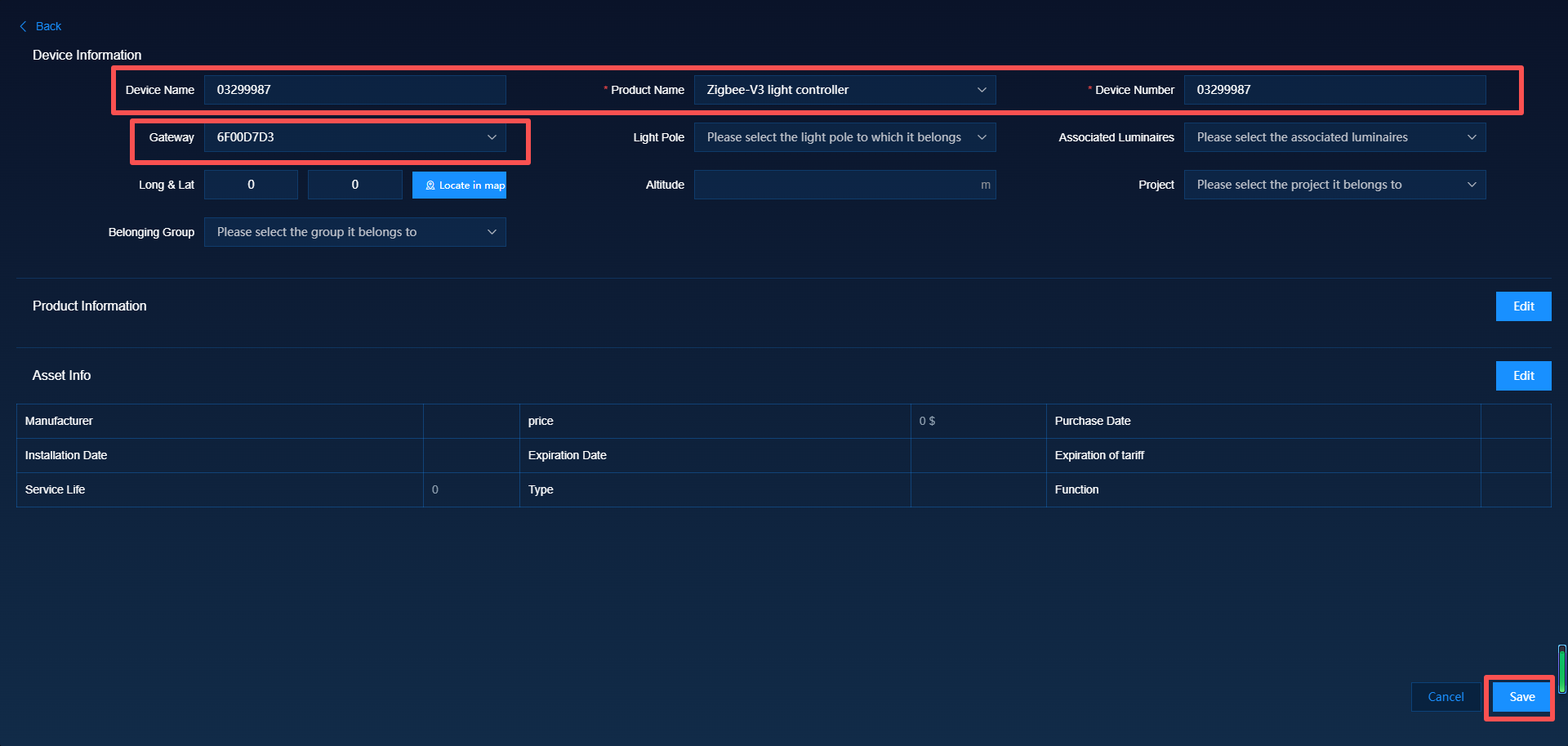
Task: Click the Back arrow icon
Action: coord(23,26)
